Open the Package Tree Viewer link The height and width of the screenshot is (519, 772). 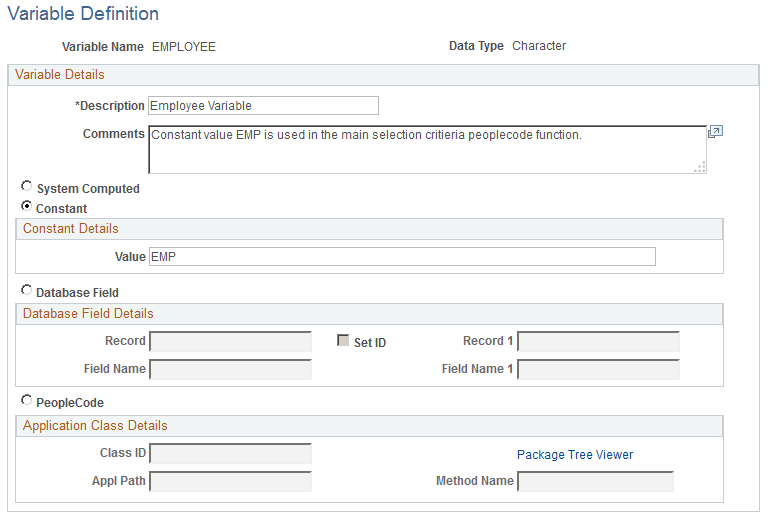(575, 455)
